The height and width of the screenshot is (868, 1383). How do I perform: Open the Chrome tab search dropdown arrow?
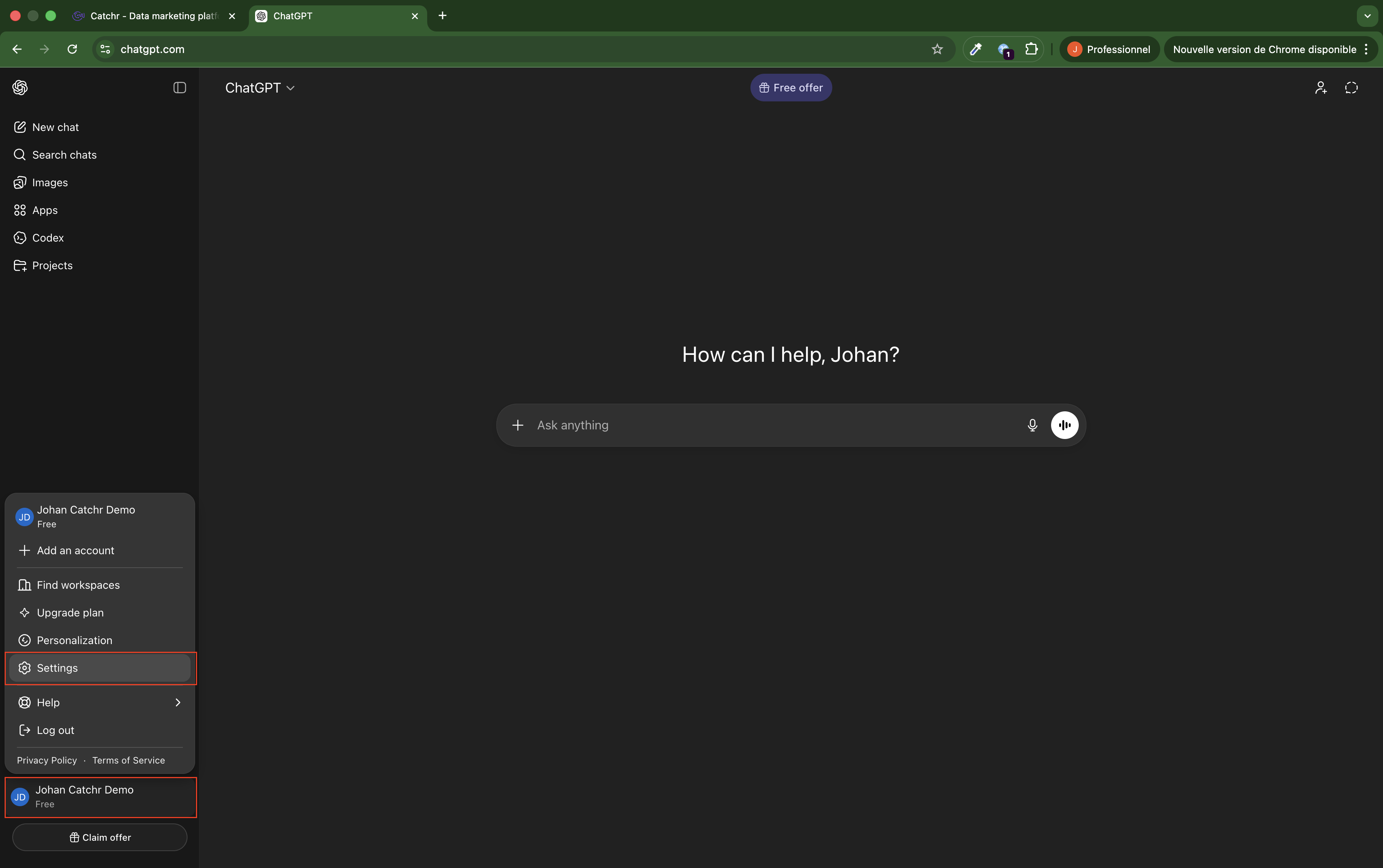tap(1367, 16)
